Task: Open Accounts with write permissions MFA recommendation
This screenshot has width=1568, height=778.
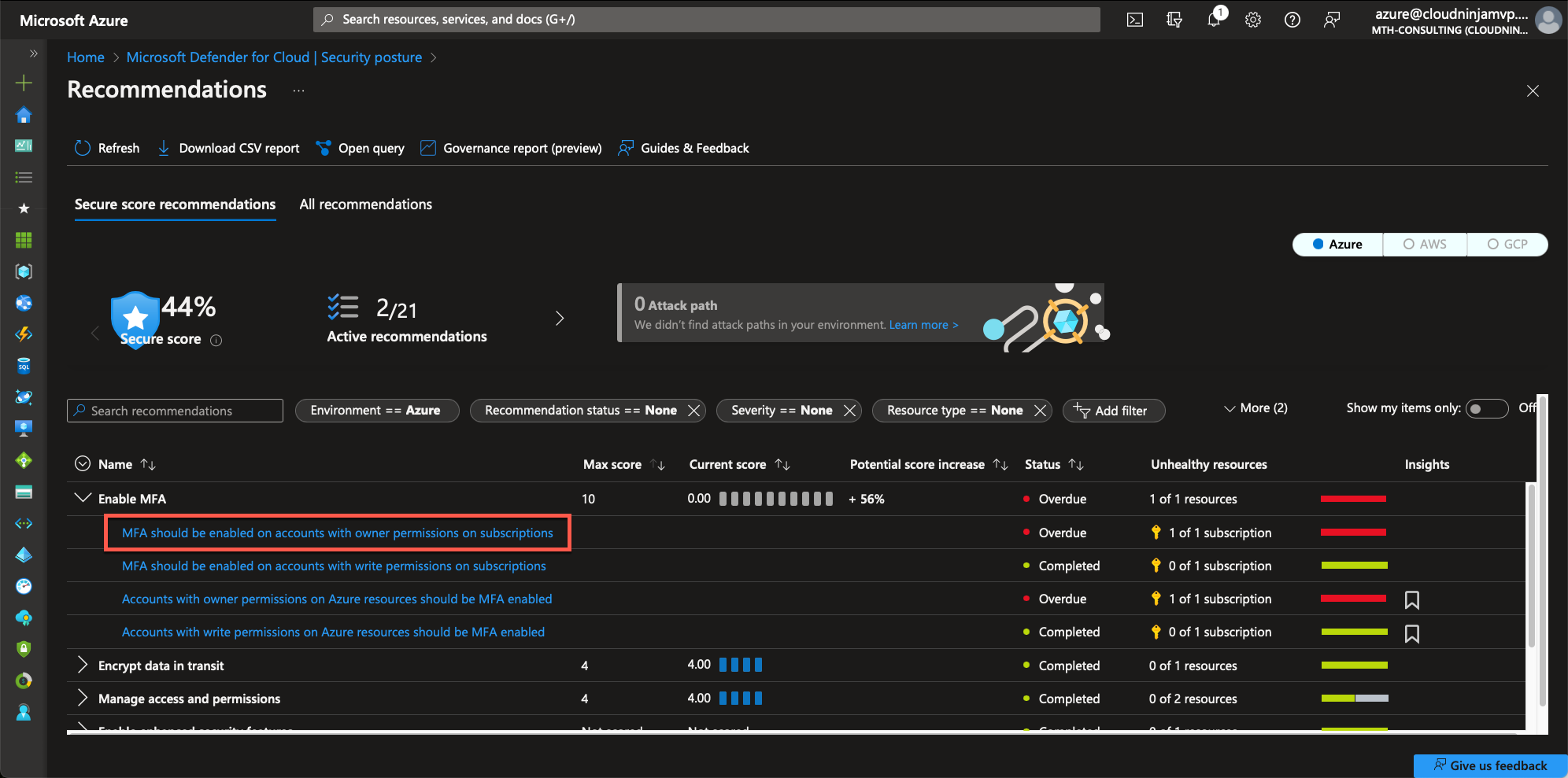Action: (x=333, y=632)
